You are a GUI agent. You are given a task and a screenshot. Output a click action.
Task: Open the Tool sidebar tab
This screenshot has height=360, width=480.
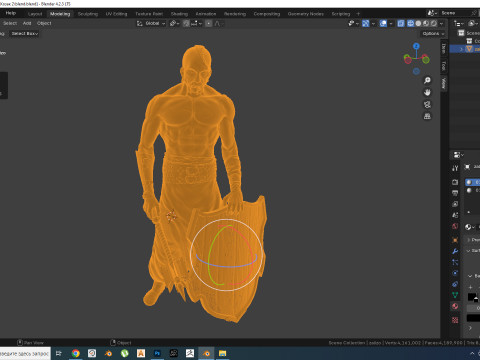pyautogui.click(x=444, y=66)
